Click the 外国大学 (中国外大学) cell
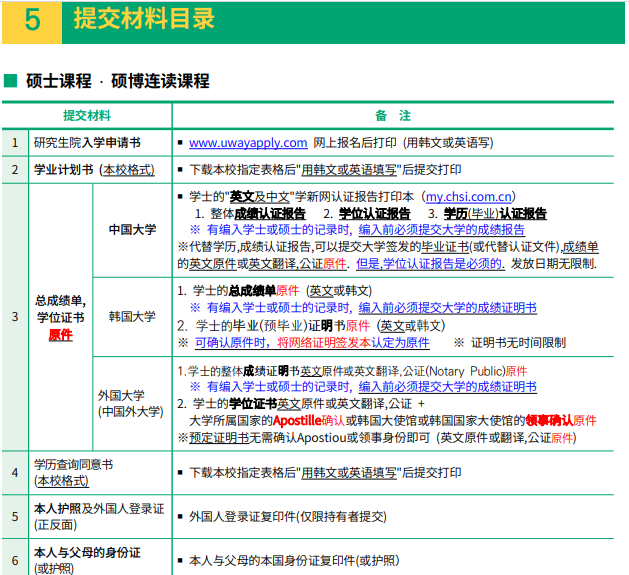629x575 pixels. coord(132,402)
